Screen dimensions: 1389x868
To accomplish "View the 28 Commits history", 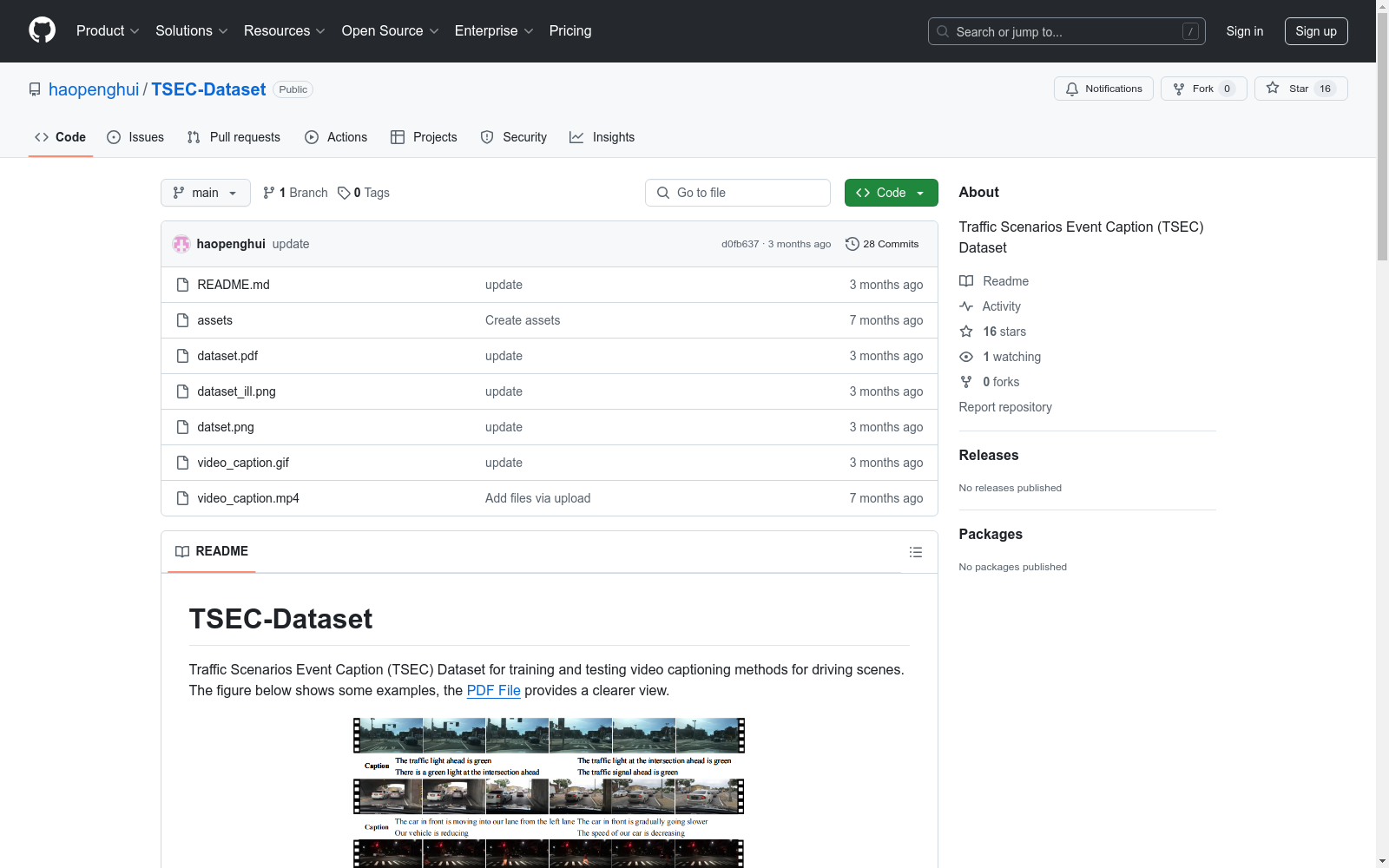I will pyautogui.click(x=882, y=244).
